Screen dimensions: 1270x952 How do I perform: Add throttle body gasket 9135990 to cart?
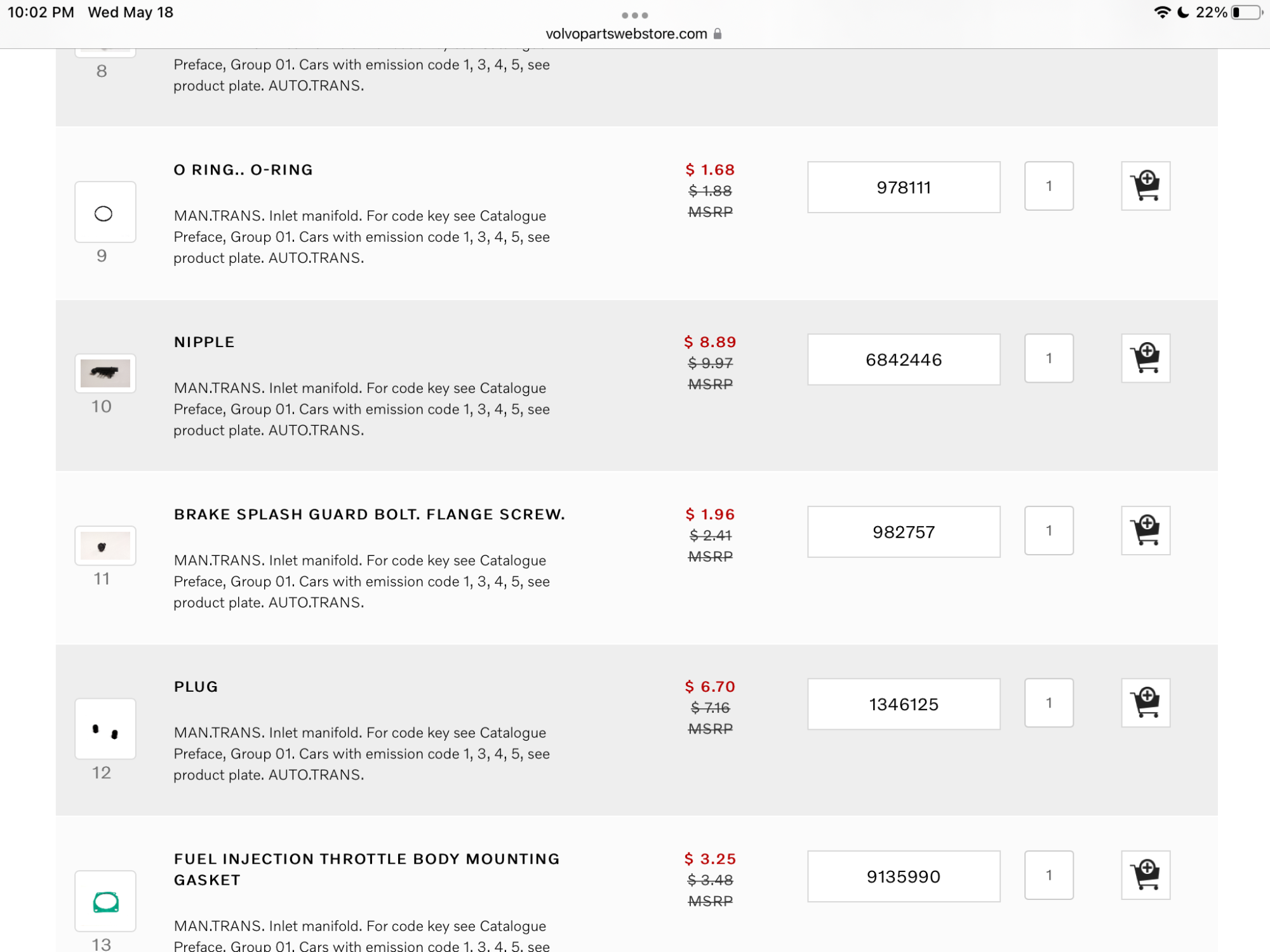click(x=1145, y=875)
